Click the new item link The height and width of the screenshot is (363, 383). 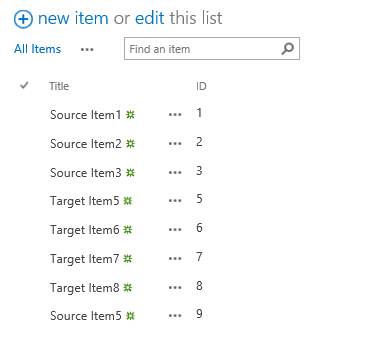tap(73, 18)
